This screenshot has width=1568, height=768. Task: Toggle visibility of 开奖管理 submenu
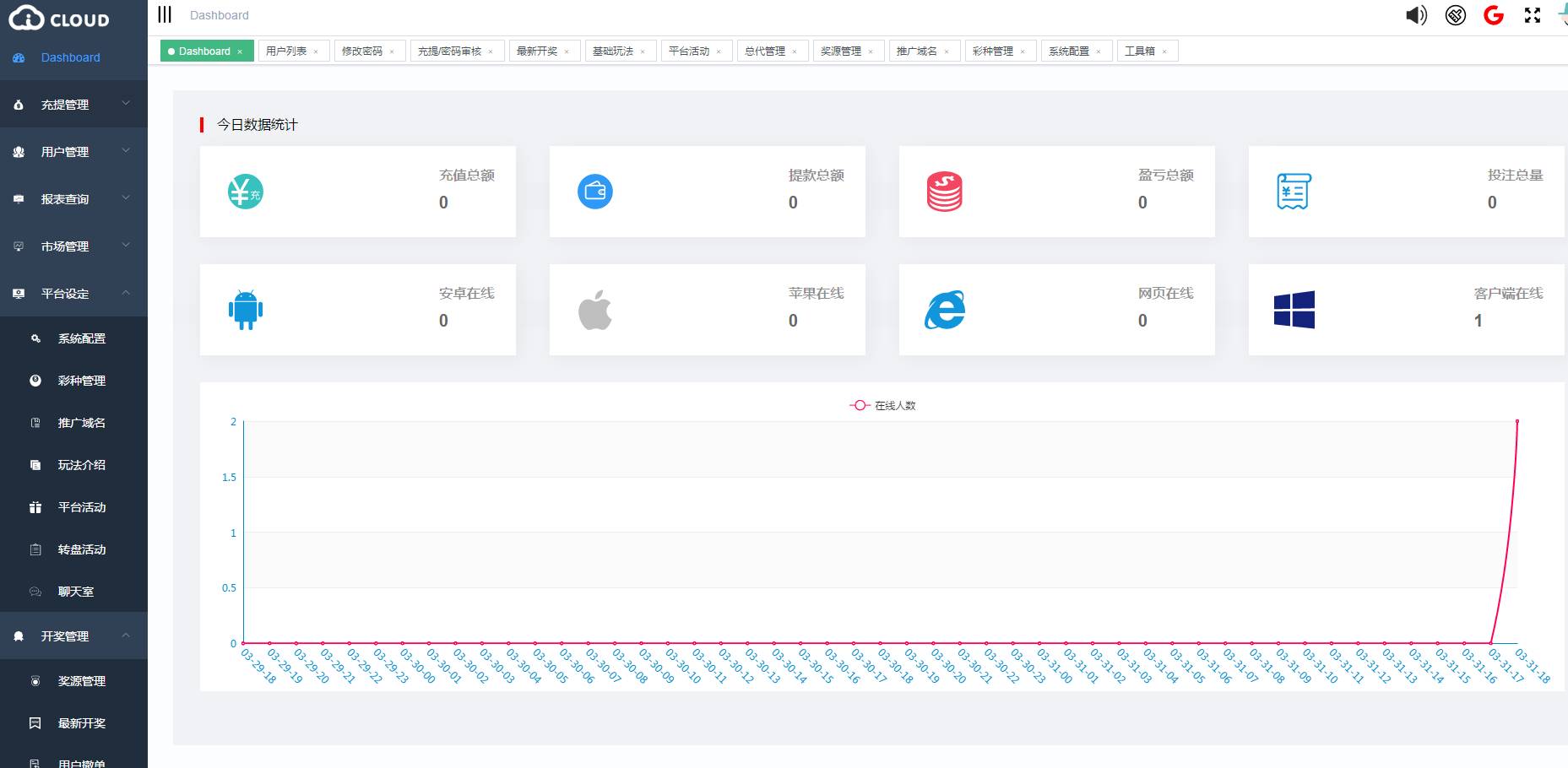tap(73, 635)
